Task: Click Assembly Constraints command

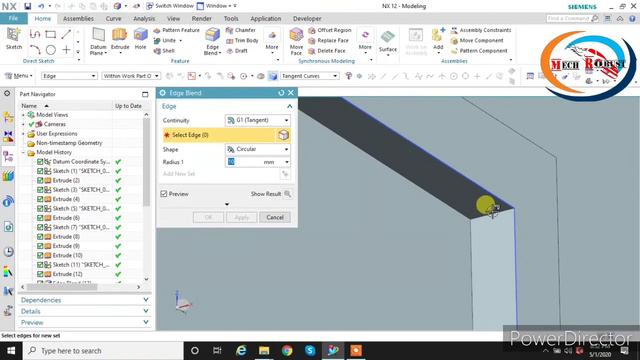Action: click(x=481, y=30)
